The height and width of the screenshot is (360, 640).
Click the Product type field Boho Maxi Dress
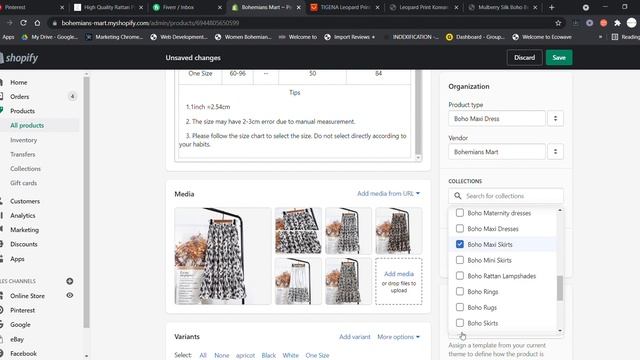pyautogui.click(x=497, y=118)
